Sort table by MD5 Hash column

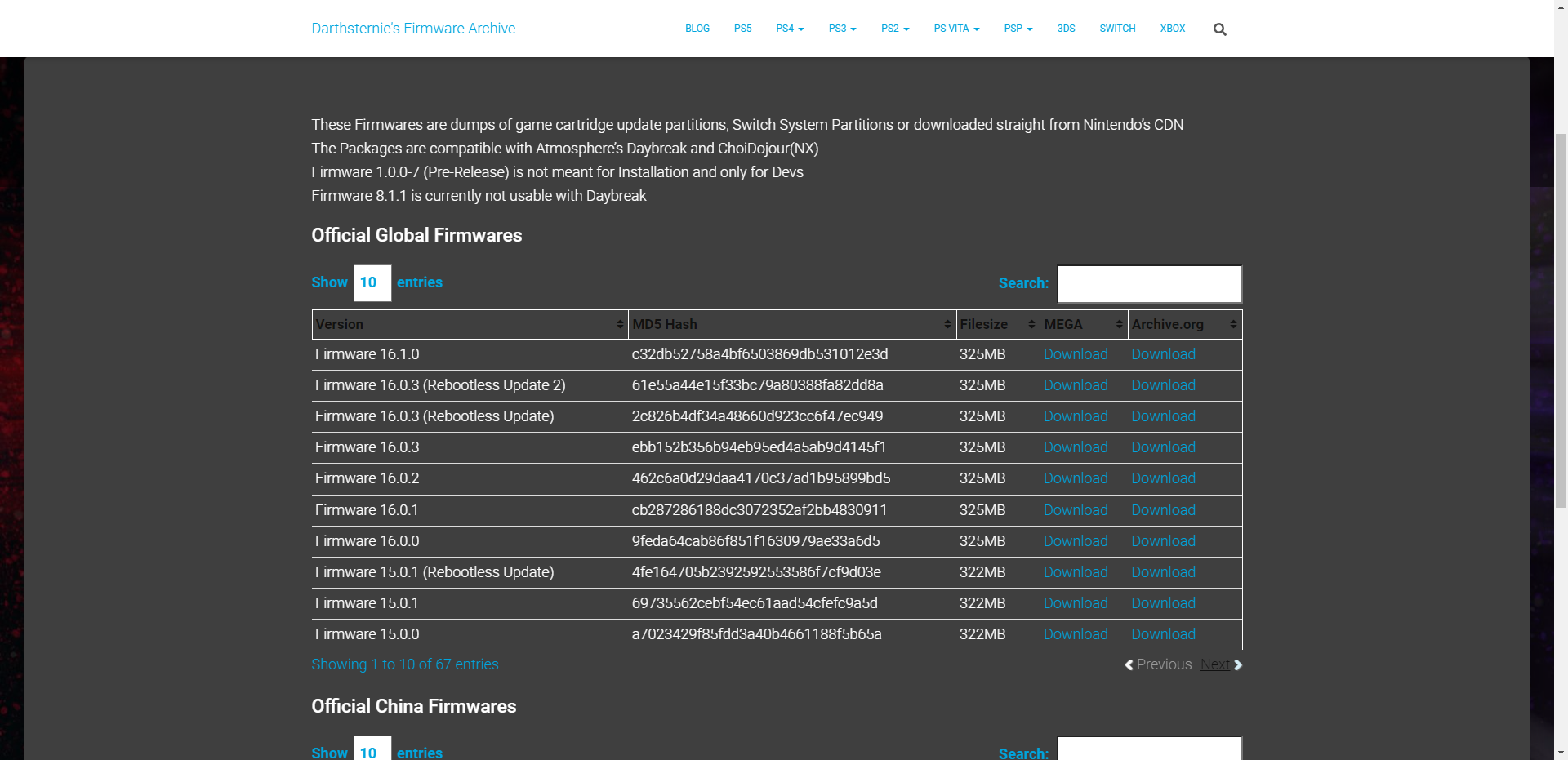(791, 324)
